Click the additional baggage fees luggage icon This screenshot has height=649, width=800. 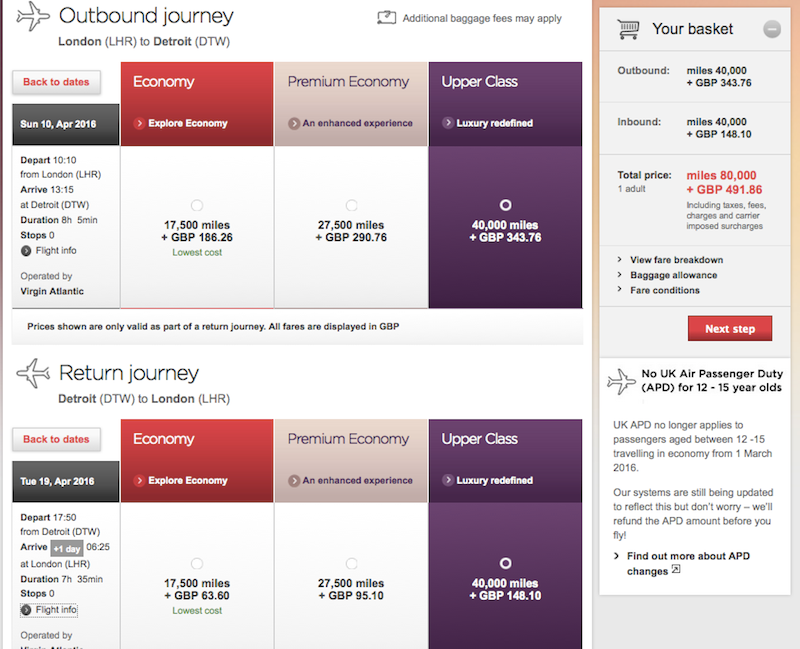[386, 18]
